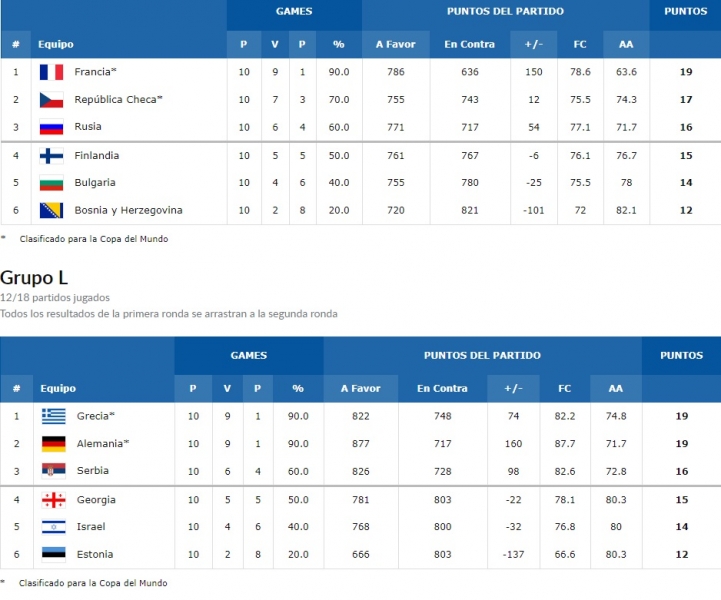Click the Russia flag icon
Screen dimensions: 721x600
52,127
